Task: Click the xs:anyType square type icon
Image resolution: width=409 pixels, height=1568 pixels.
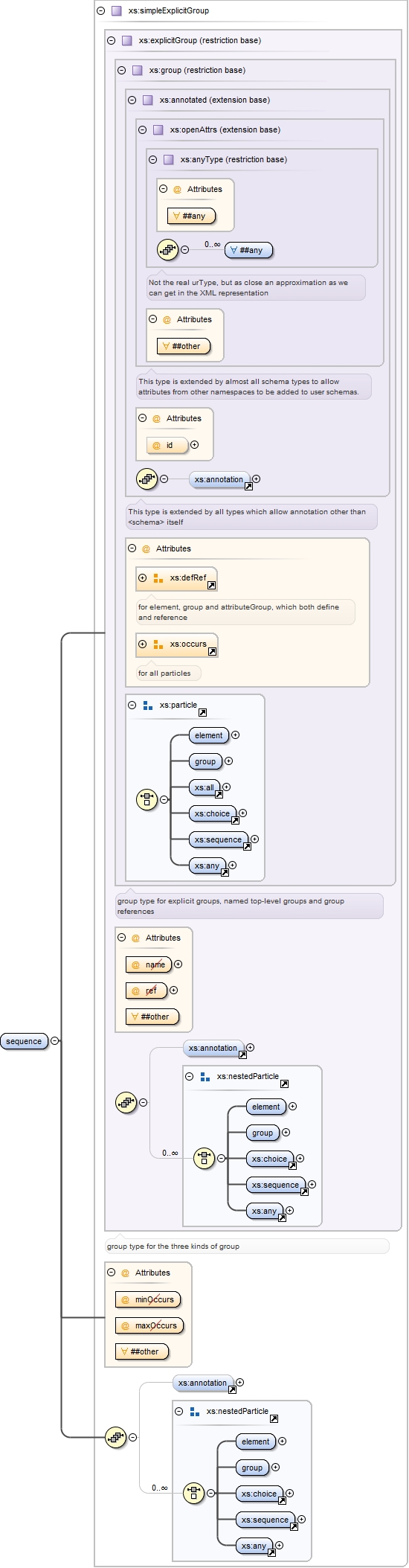Action: (168, 159)
